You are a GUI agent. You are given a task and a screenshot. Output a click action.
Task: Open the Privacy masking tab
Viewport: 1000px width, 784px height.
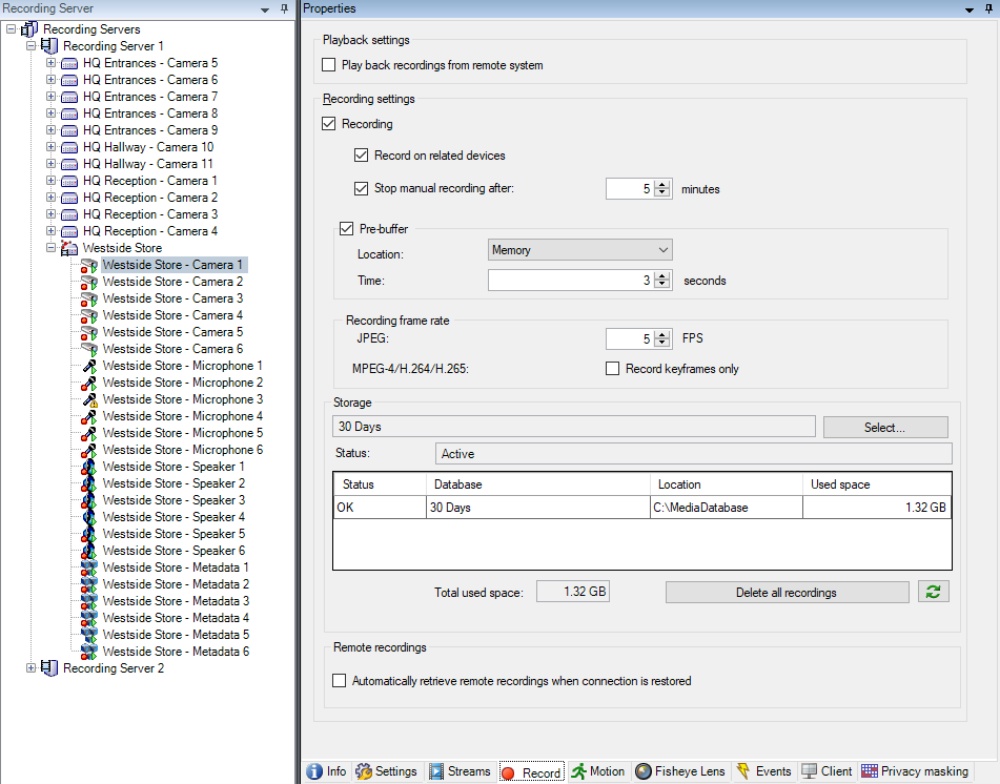coord(914,772)
